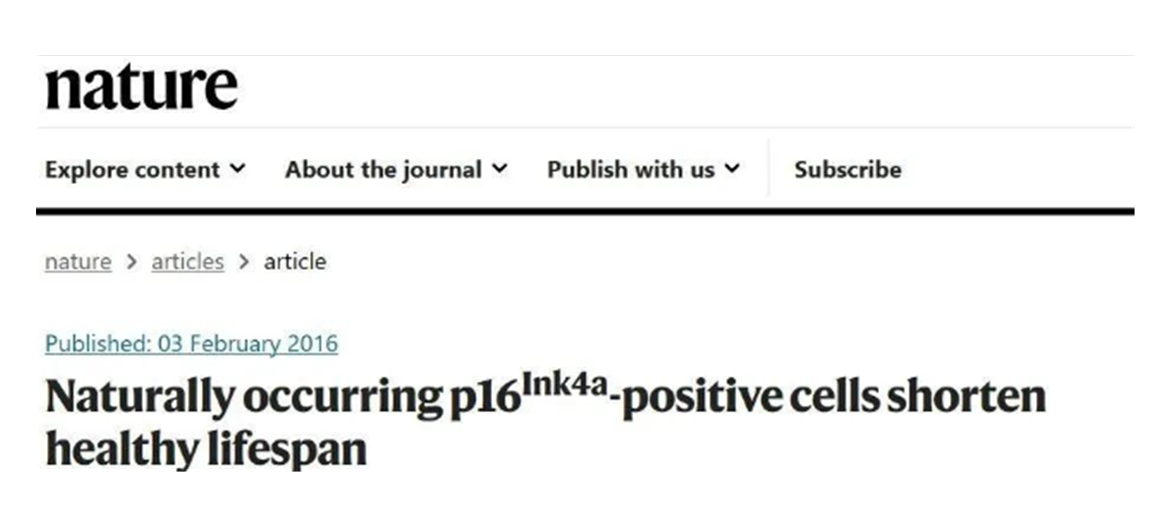Click the vertical divider left of Subscribe
This screenshot has width=1172, height=531.
[x=768, y=169]
